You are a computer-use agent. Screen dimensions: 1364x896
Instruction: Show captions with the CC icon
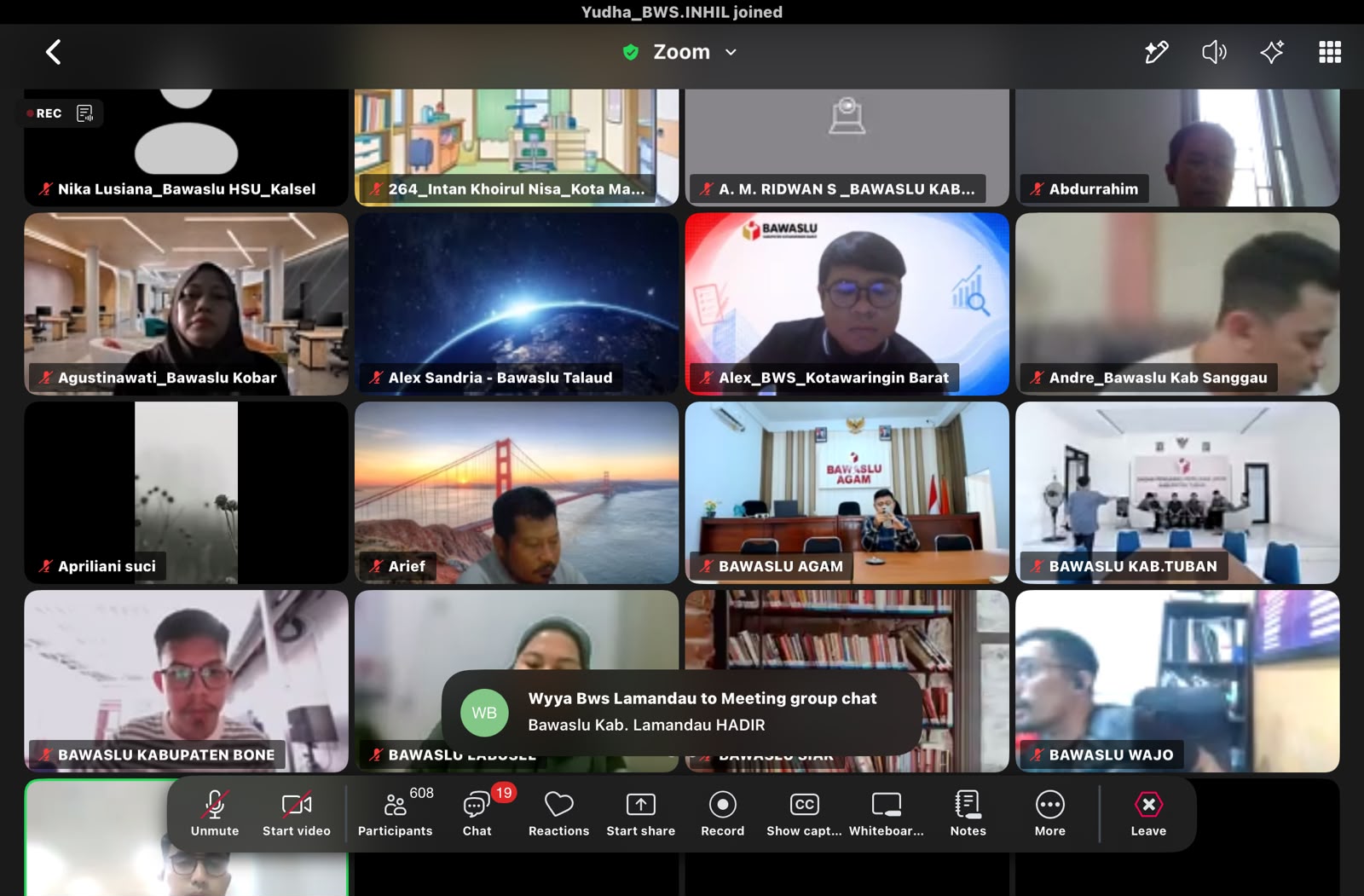tap(804, 813)
